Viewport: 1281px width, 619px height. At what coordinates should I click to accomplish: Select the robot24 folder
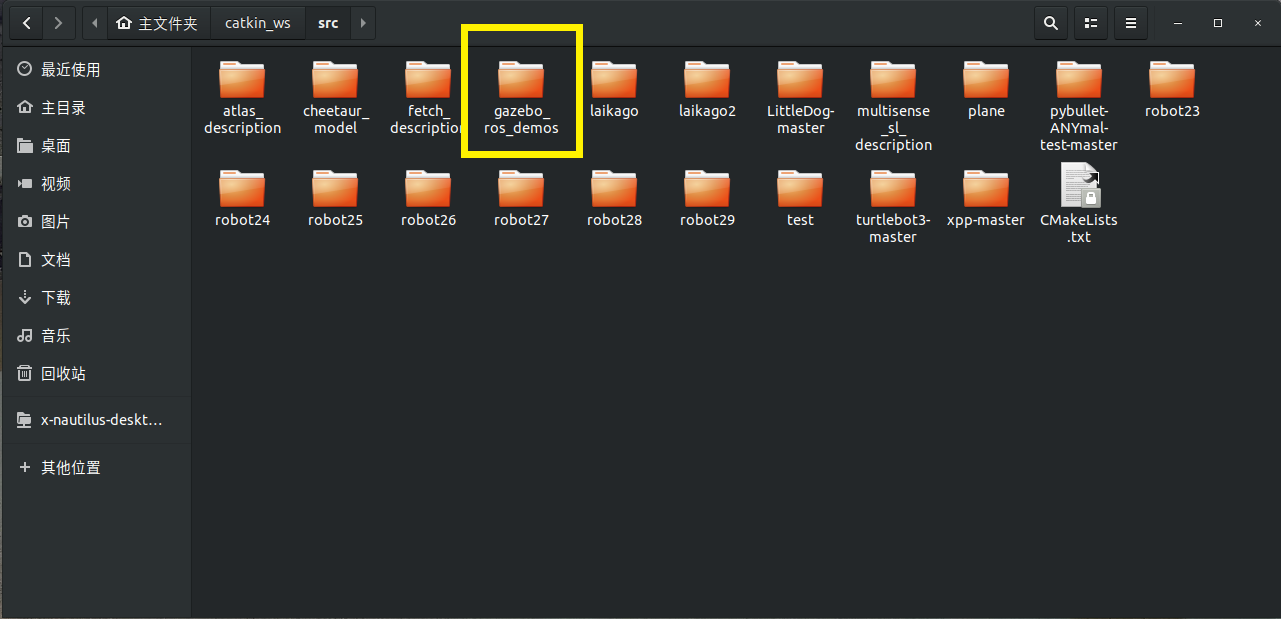tap(242, 198)
